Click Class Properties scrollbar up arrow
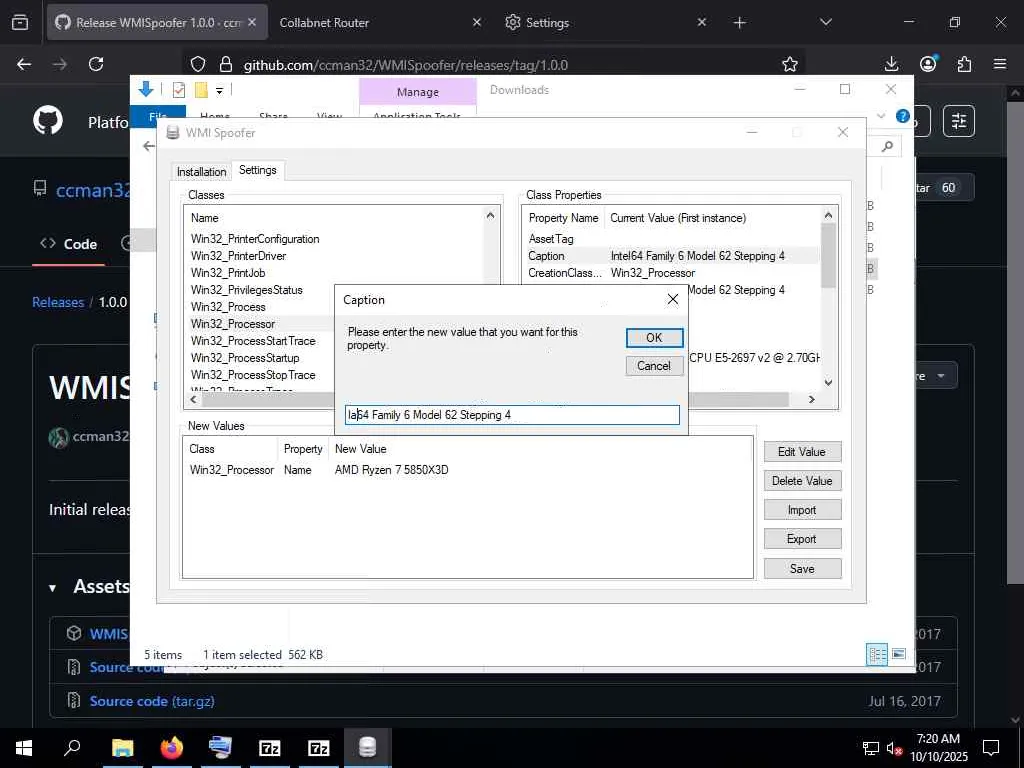 pos(828,216)
